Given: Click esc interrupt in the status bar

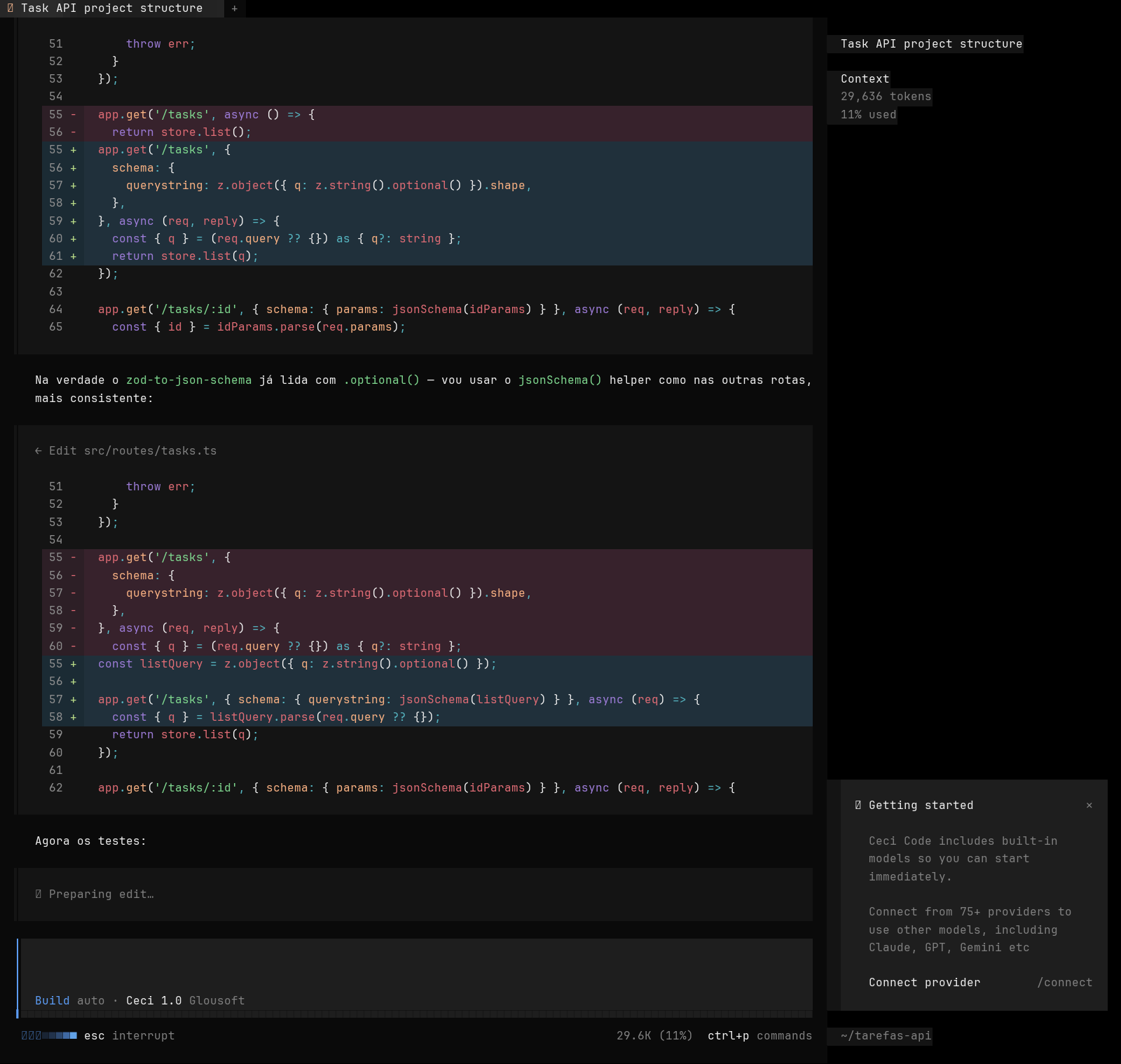Looking at the screenshot, I should click(130, 1036).
